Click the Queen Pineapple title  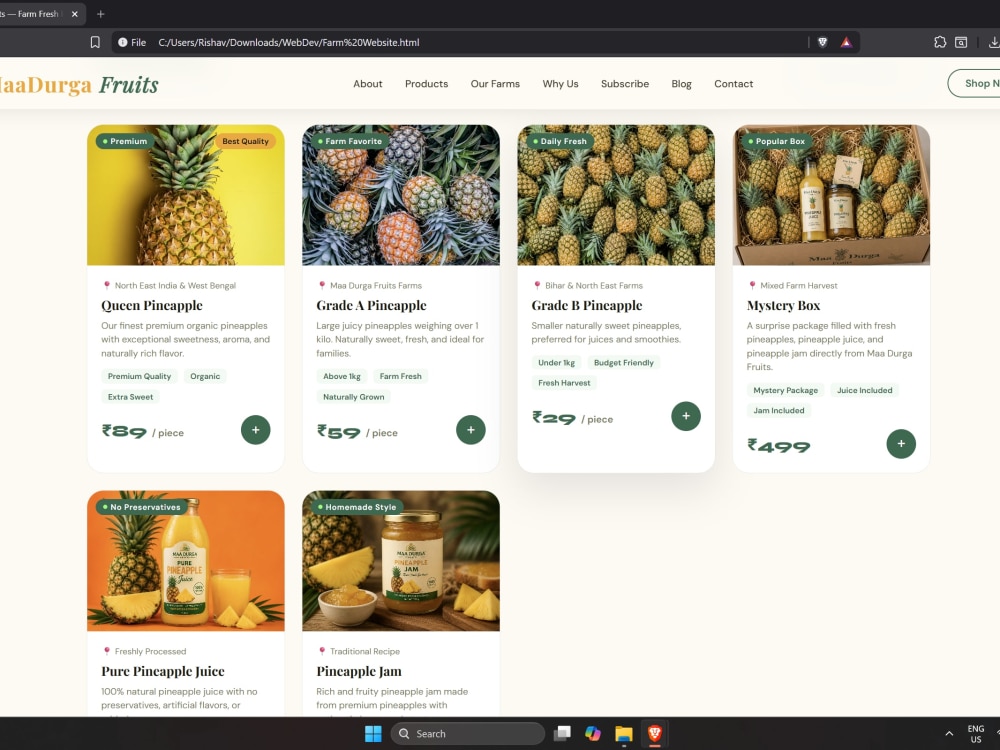tap(152, 305)
